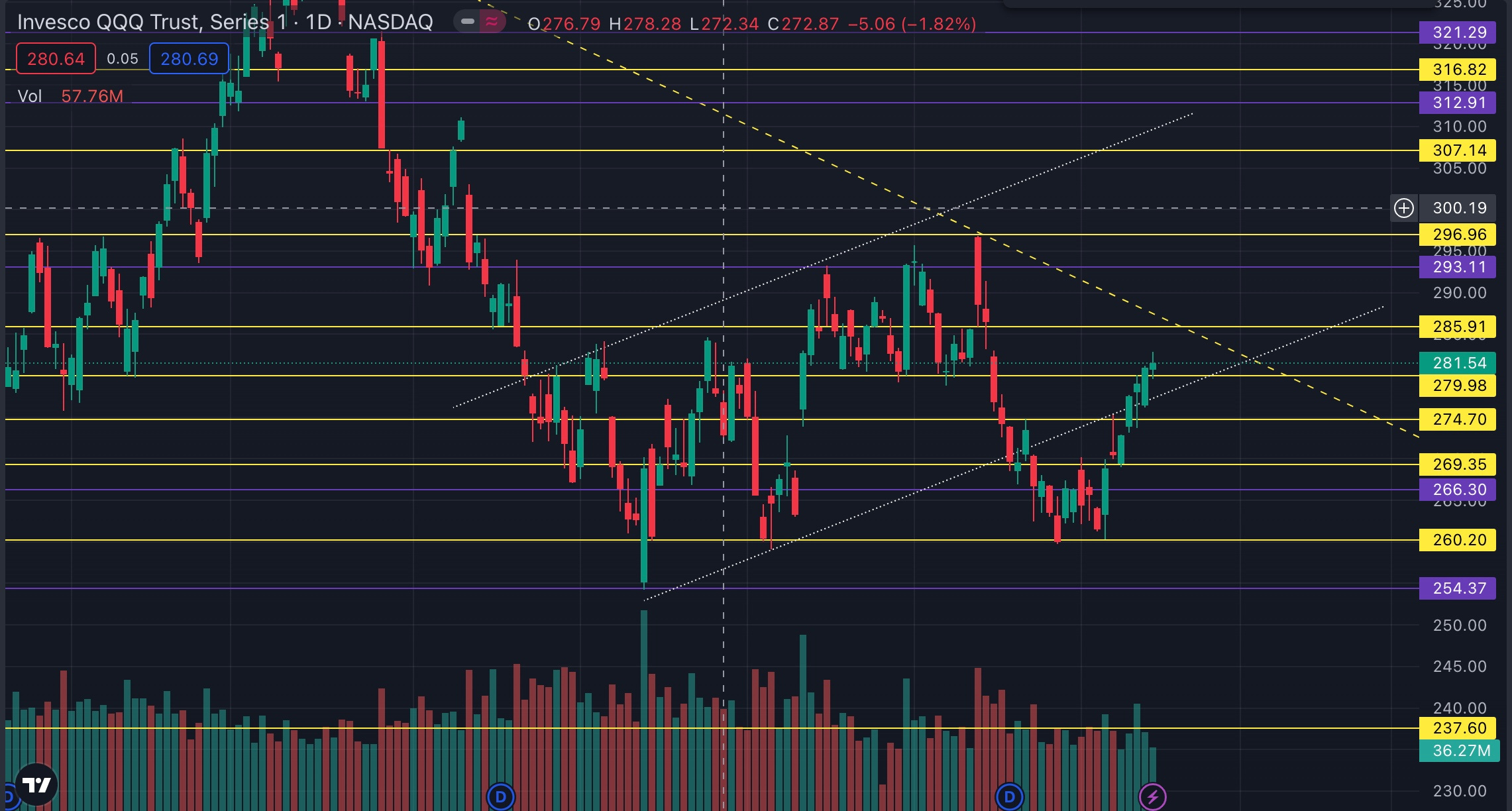Viewport: 1512px width, 811px height.
Task: Toggle the gray dash market-status pill
Action: (467, 22)
